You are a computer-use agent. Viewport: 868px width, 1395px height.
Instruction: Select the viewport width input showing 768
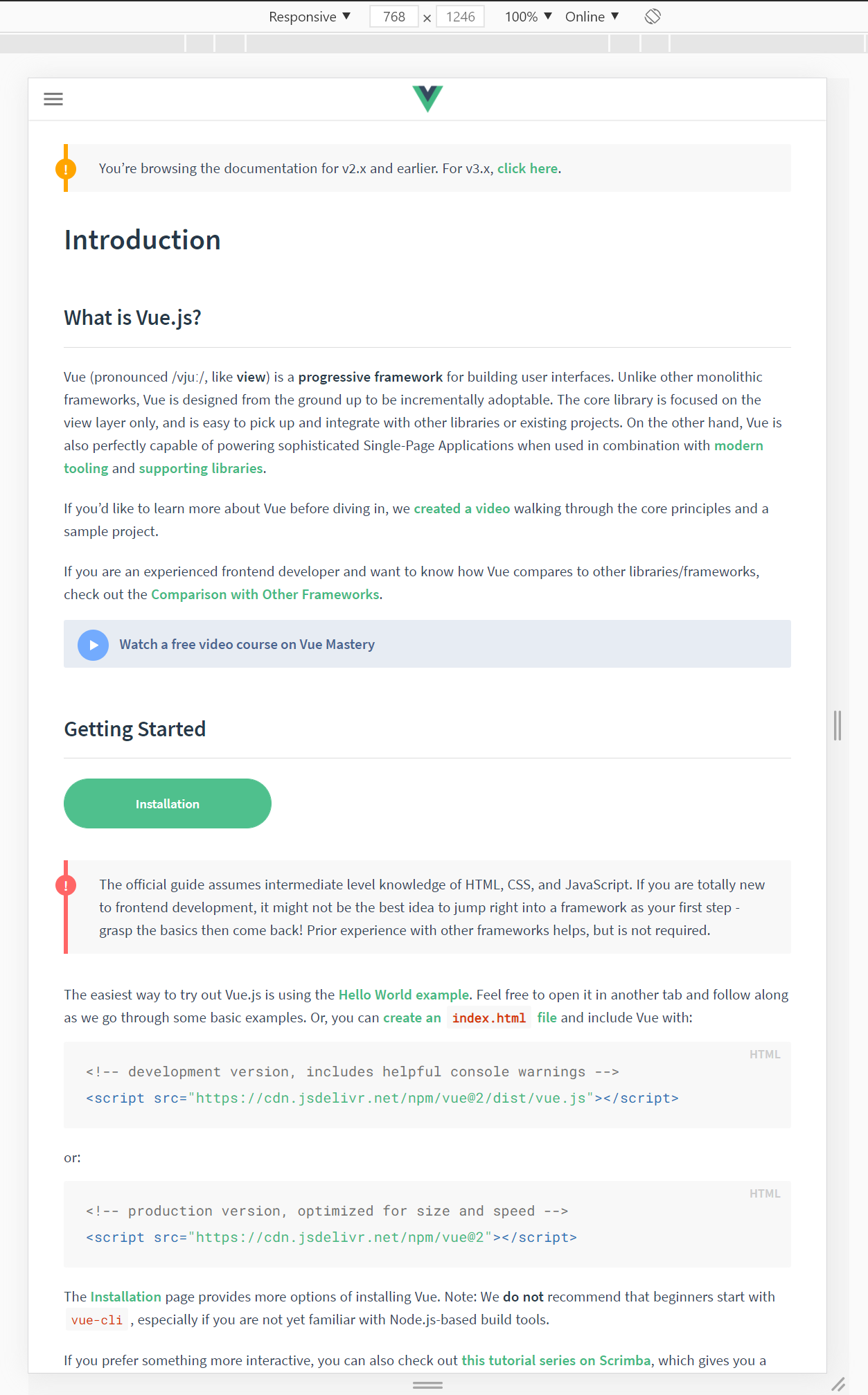(393, 16)
